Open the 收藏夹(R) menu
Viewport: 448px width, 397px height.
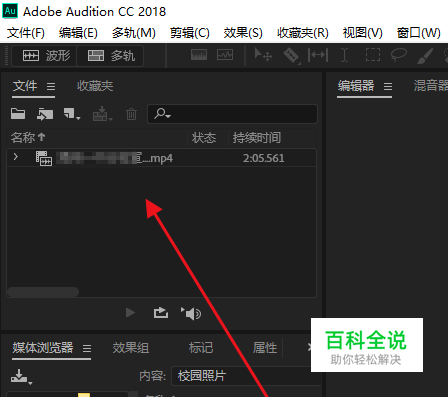click(x=303, y=33)
